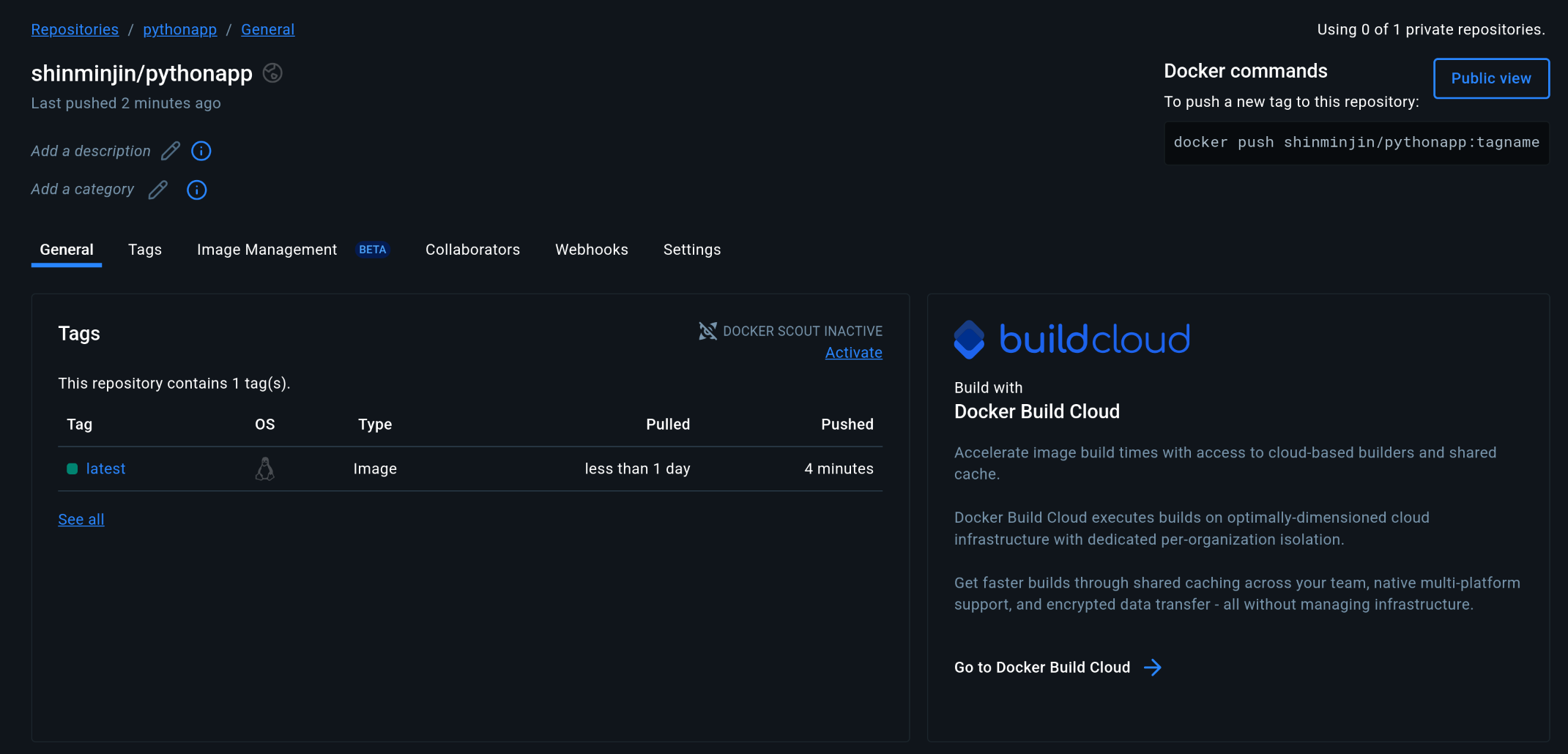Open the Image Management tab
Screen dimensions: 1568x754
[267, 250]
